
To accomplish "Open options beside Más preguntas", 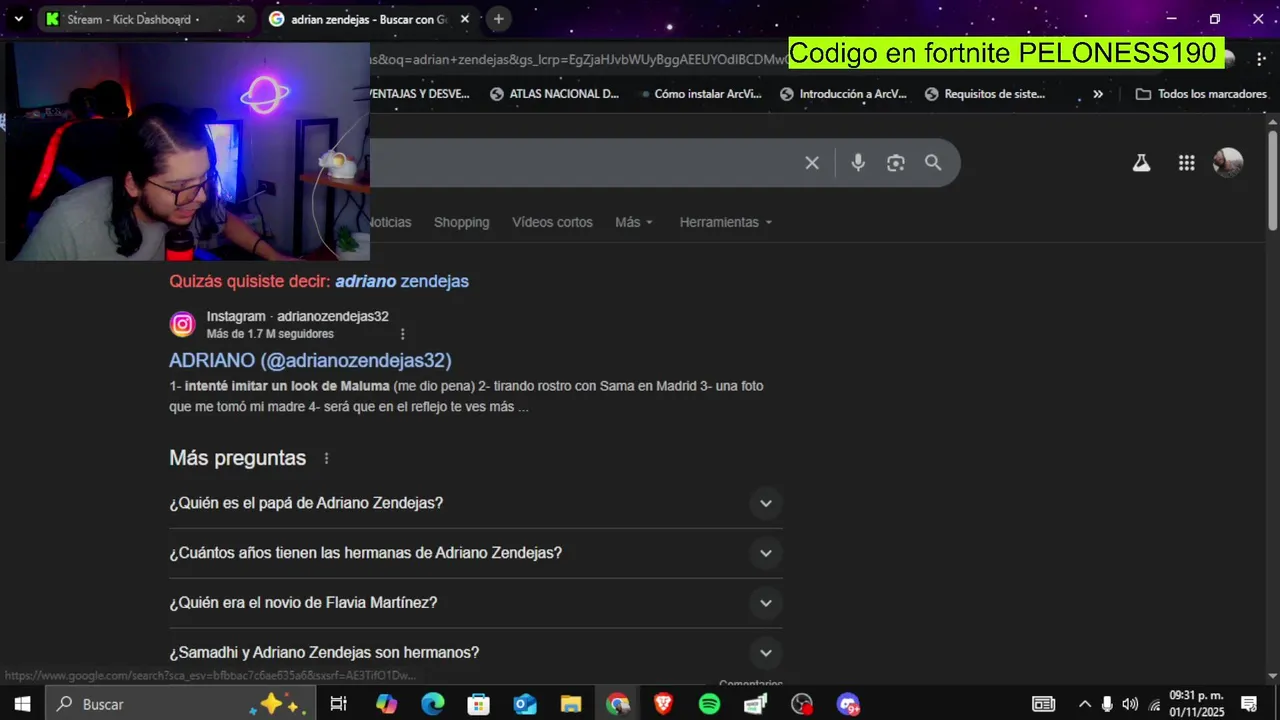I will 326,458.
